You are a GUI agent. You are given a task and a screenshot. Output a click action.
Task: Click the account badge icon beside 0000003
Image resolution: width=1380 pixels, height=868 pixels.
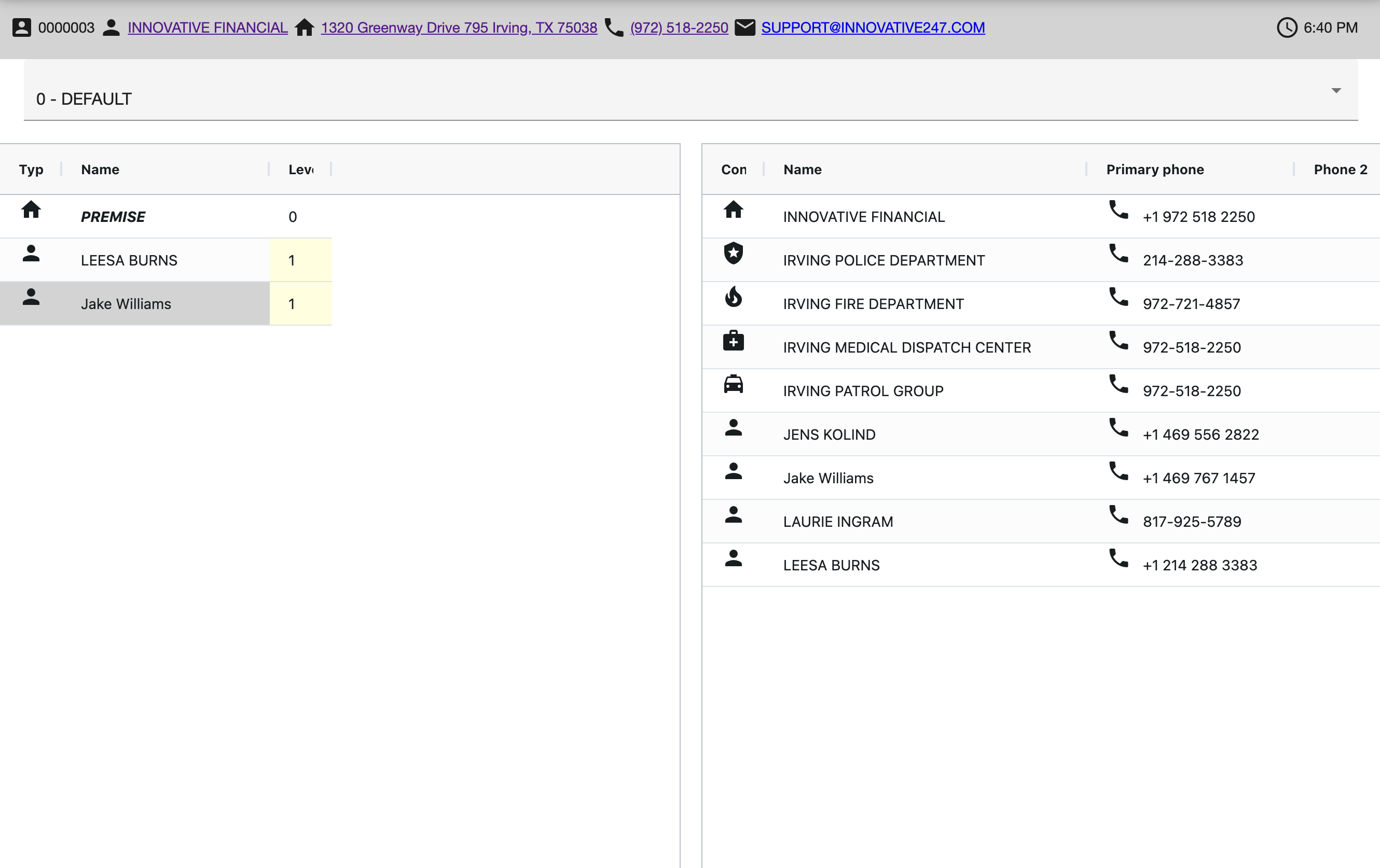22,27
